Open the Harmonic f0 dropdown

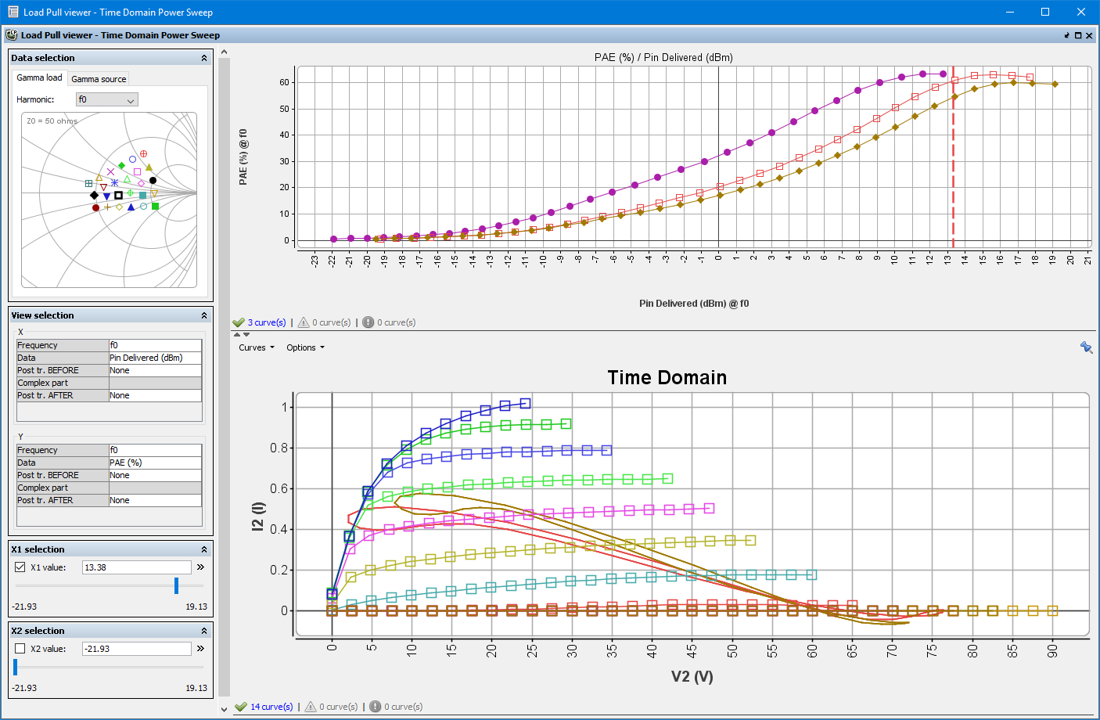tap(107, 100)
